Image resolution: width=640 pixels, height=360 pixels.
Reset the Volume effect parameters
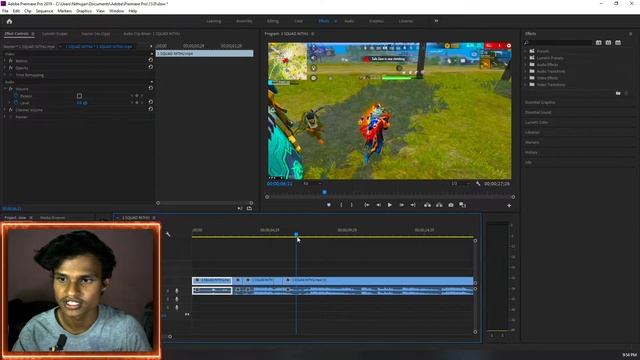click(x=151, y=88)
